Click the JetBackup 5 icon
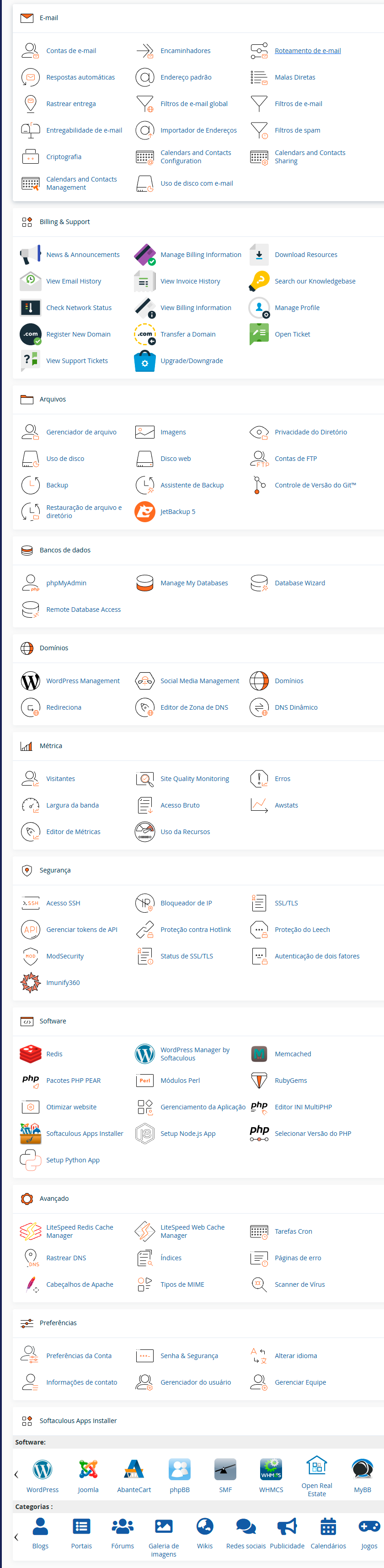This screenshot has height=1568, width=384. click(x=144, y=511)
